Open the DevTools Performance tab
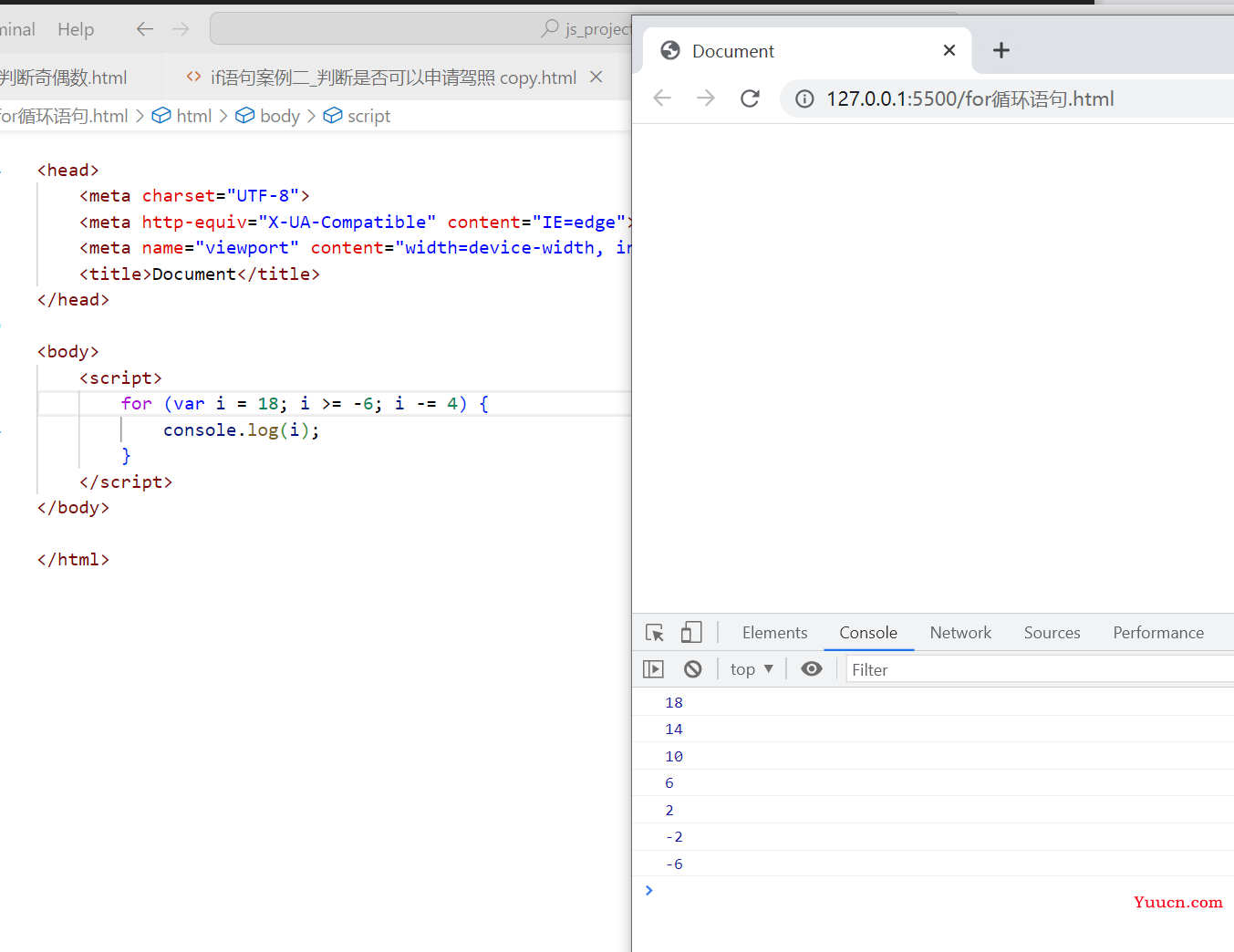Viewport: 1234px width, 952px height. point(1158,633)
